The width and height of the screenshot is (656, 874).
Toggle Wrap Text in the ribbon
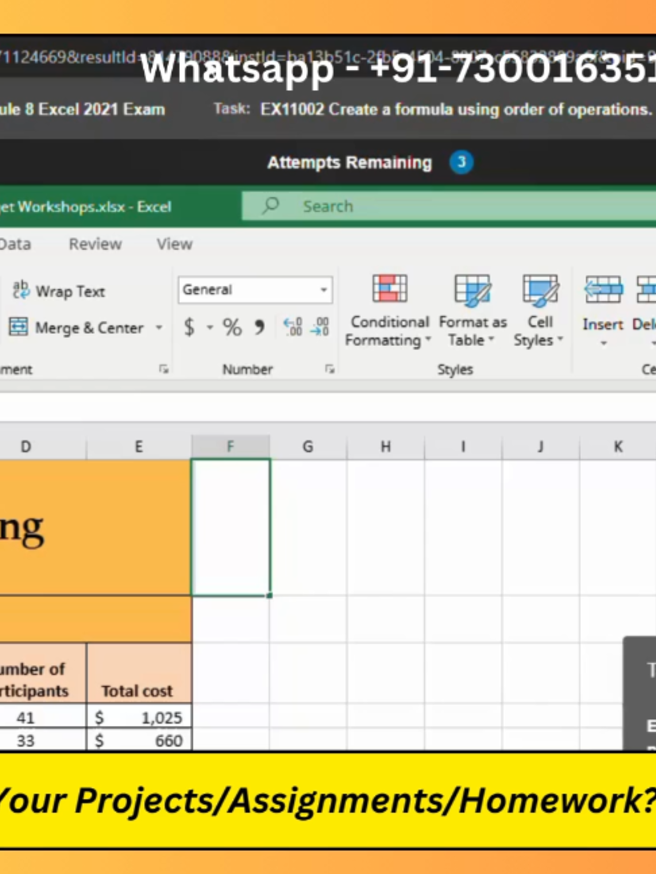click(59, 291)
